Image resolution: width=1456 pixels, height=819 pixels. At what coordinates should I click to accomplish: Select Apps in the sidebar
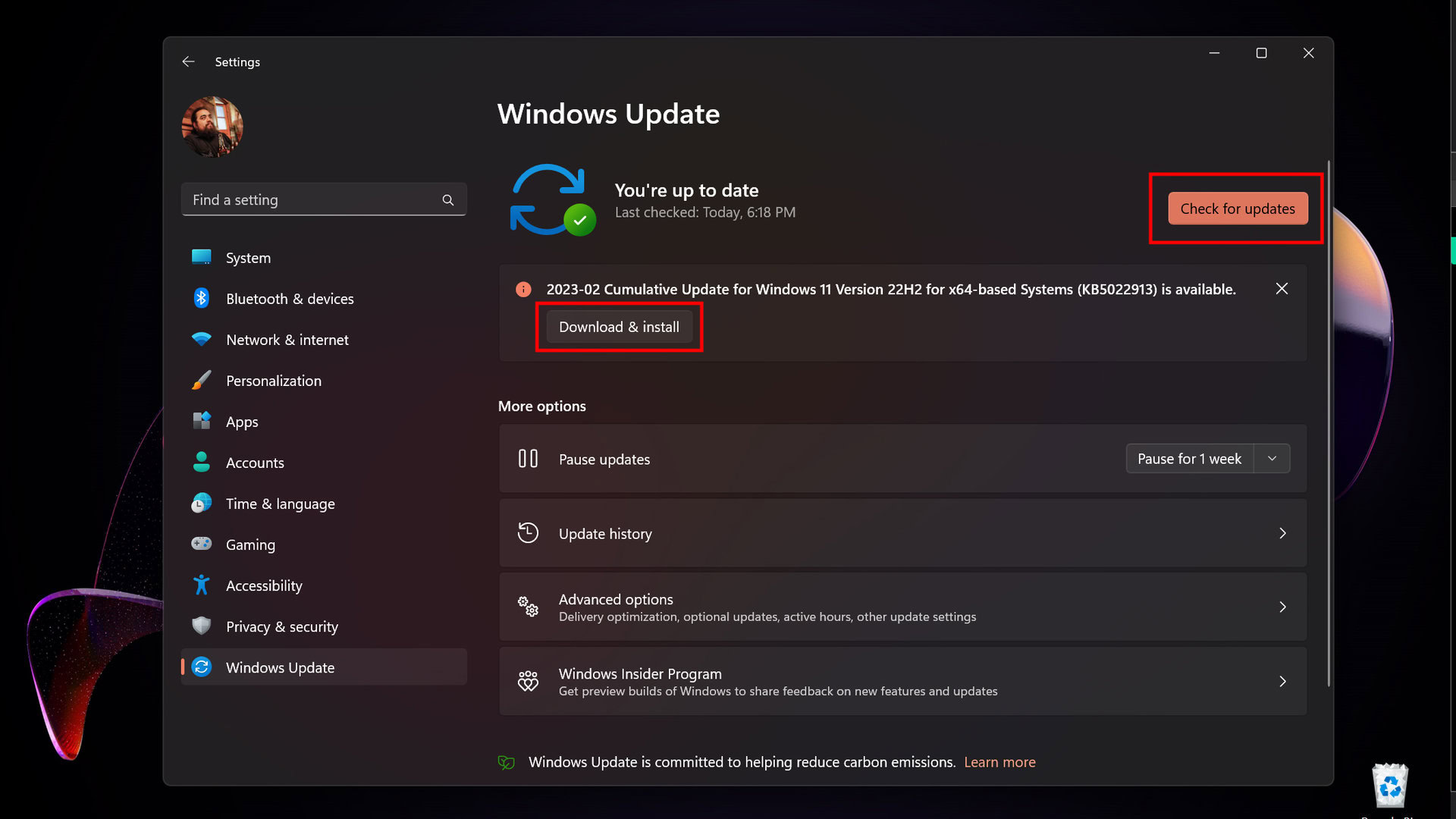242,422
